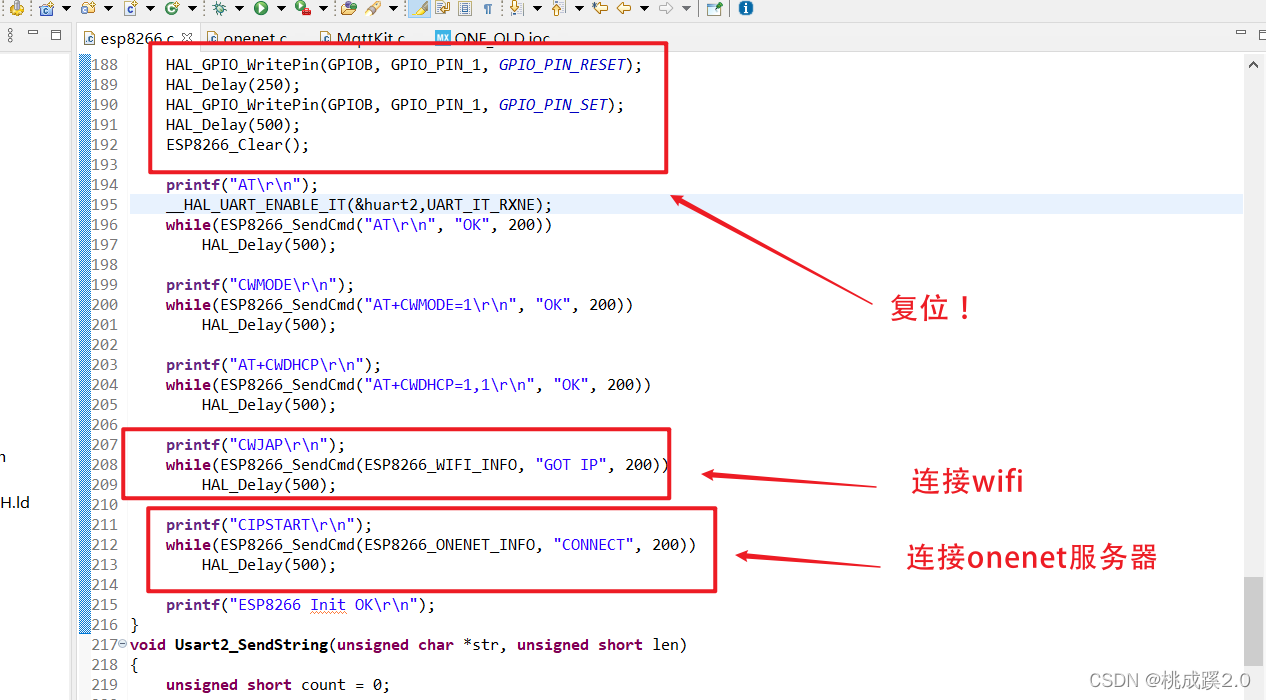
Task: Click the vertical scrollbar thumb of editor
Action: tap(1253, 621)
